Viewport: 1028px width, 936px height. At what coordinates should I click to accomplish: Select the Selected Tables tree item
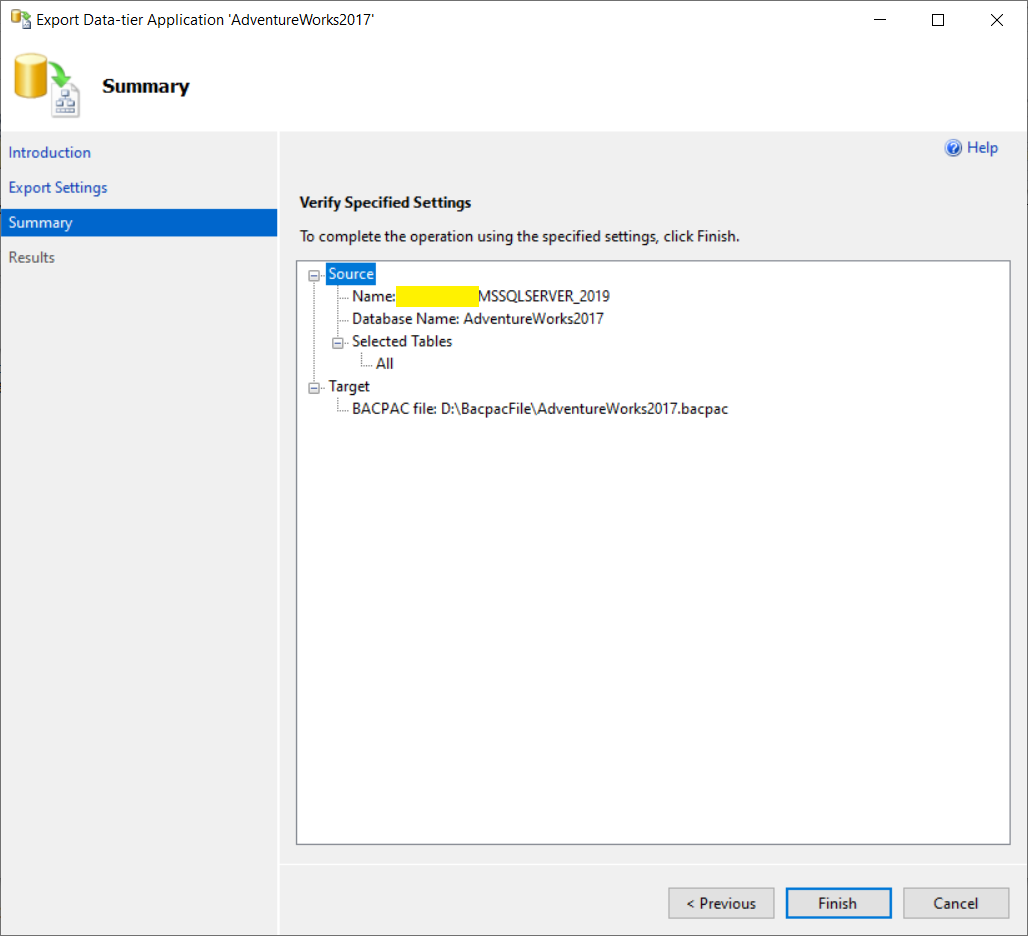pos(402,341)
